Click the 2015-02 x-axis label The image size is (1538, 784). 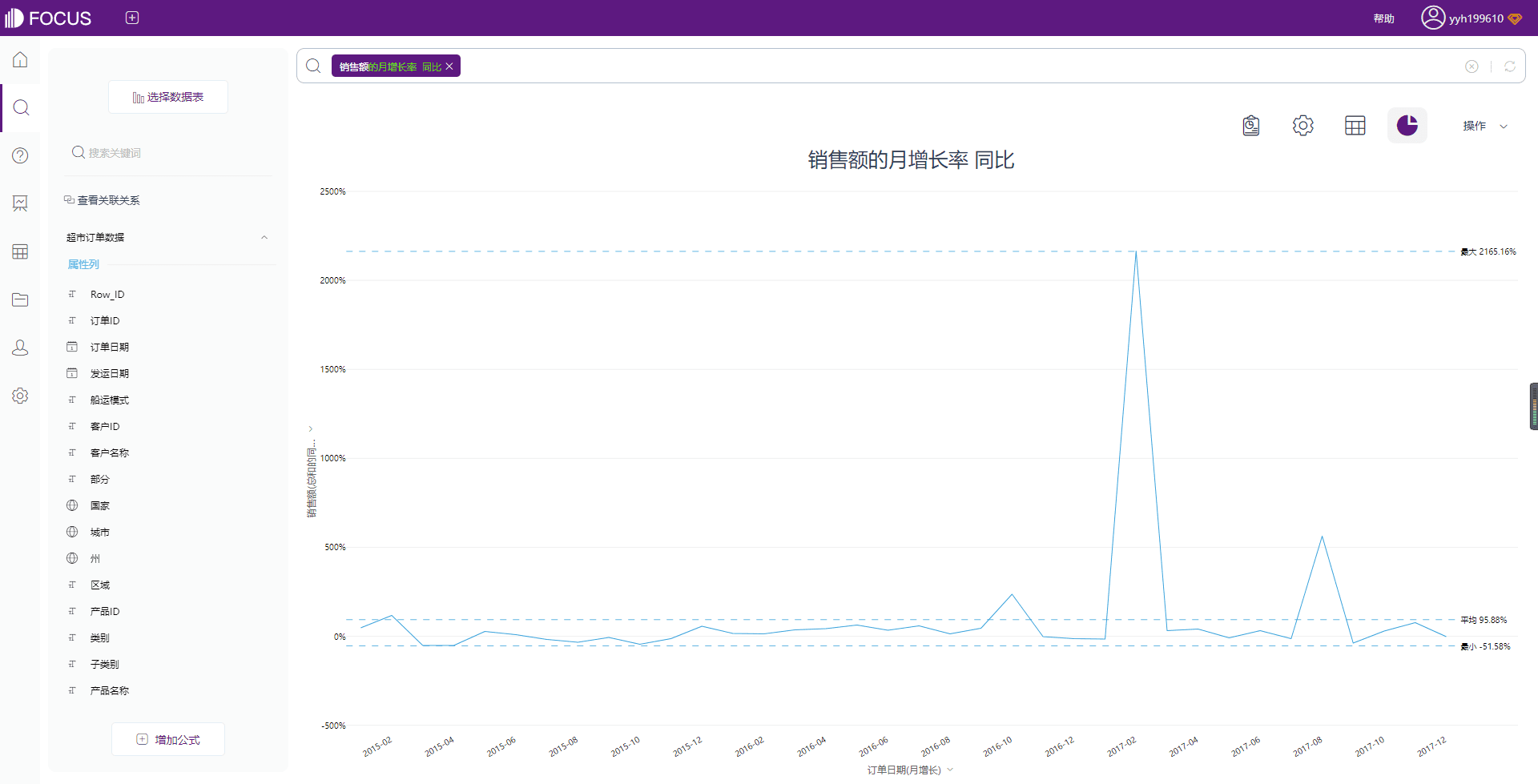point(377,746)
